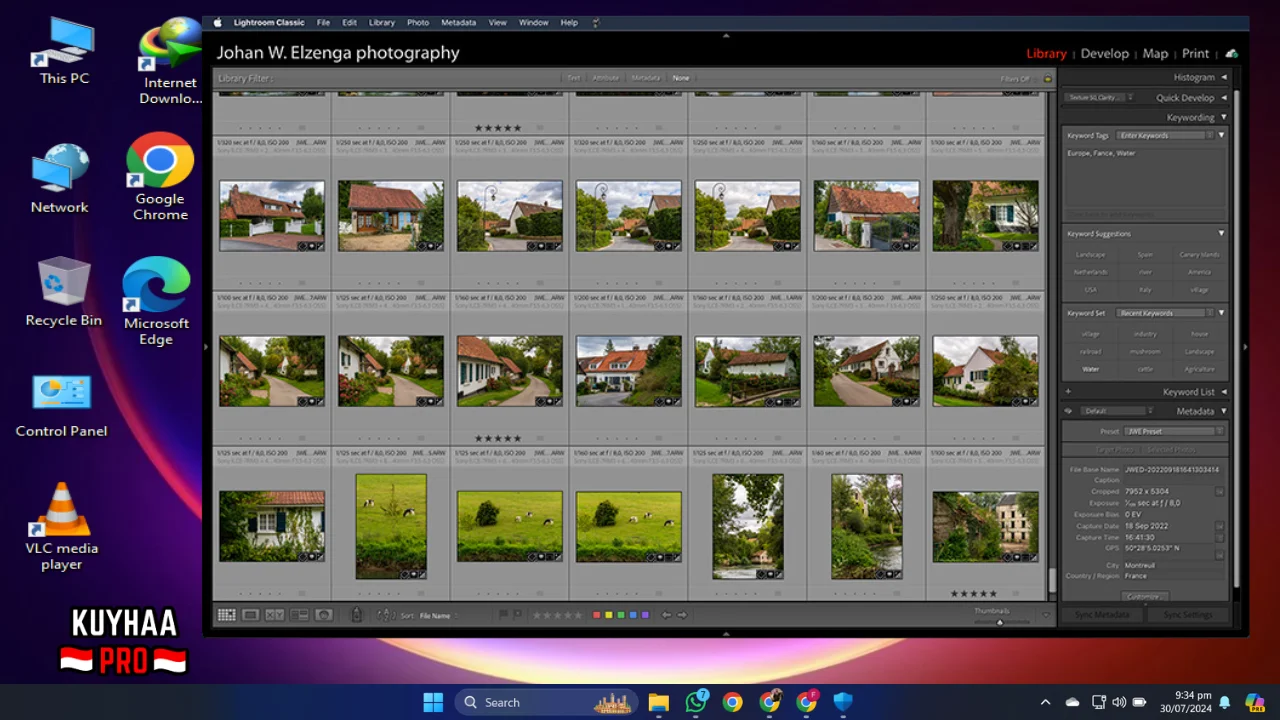Open the toolbar content options triangle
1280x720 pixels.
coord(1046,615)
